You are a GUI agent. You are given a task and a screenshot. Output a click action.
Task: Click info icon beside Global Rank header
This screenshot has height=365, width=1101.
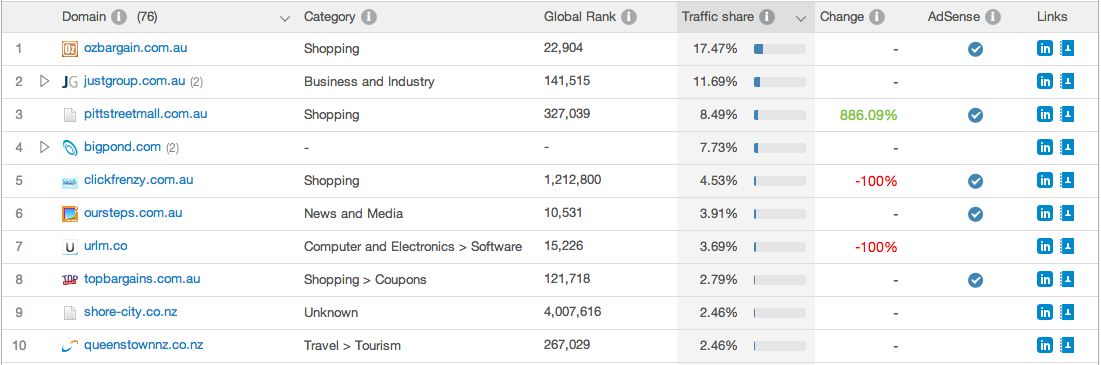(628, 17)
